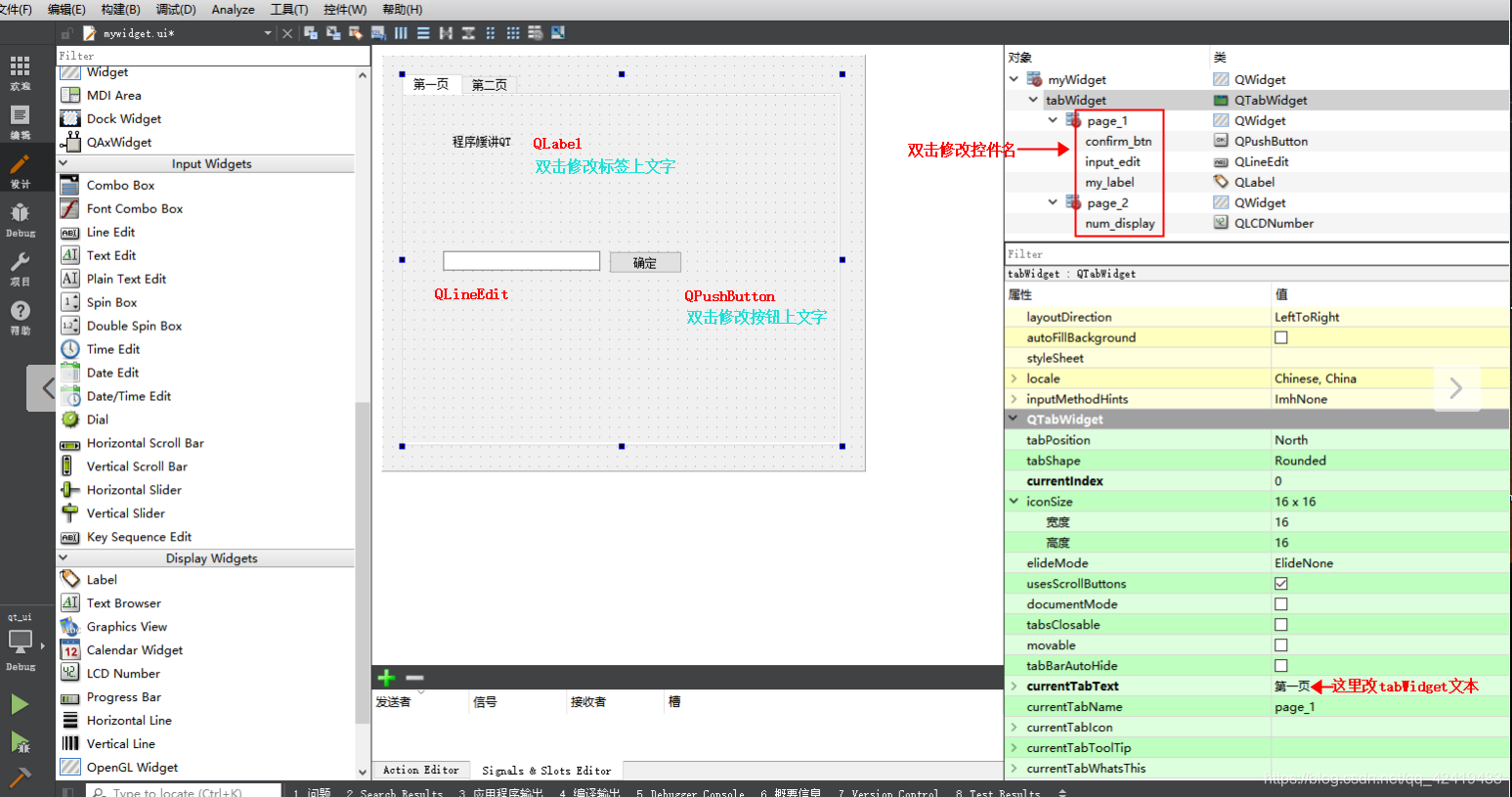The height and width of the screenshot is (797, 1512).
Task: Open the 构建(B) menu
Action: (121, 9)
